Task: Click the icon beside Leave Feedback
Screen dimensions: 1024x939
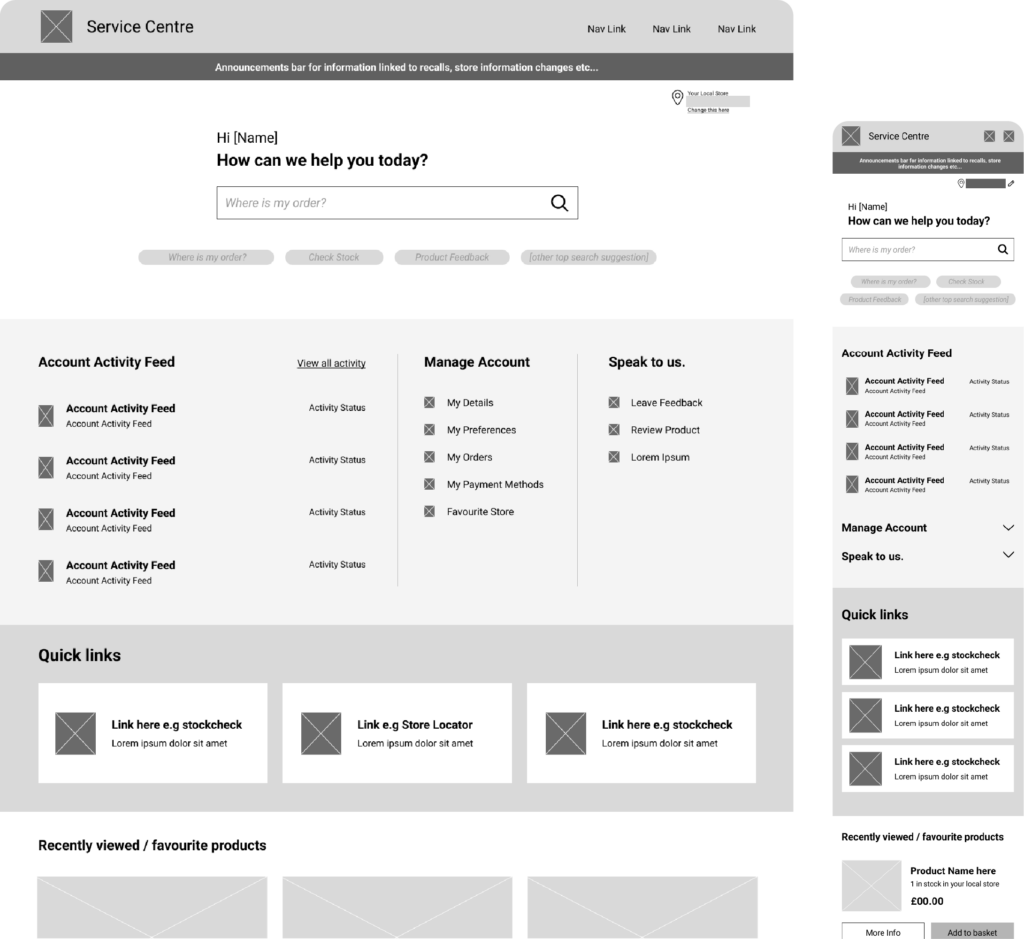Action: [614, 403]
